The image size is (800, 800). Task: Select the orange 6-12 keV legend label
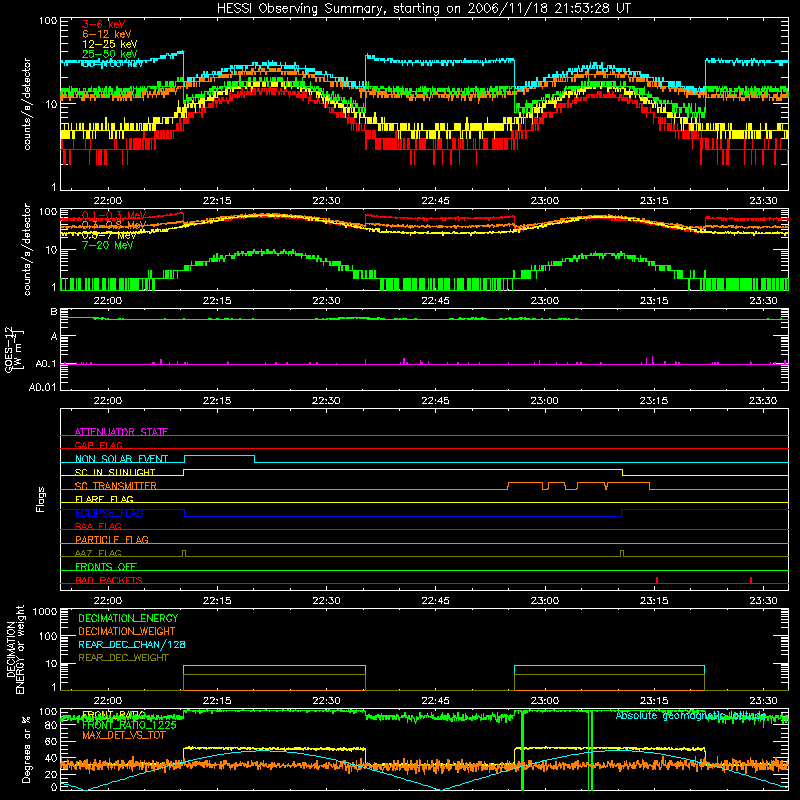(x=107, y=34)
